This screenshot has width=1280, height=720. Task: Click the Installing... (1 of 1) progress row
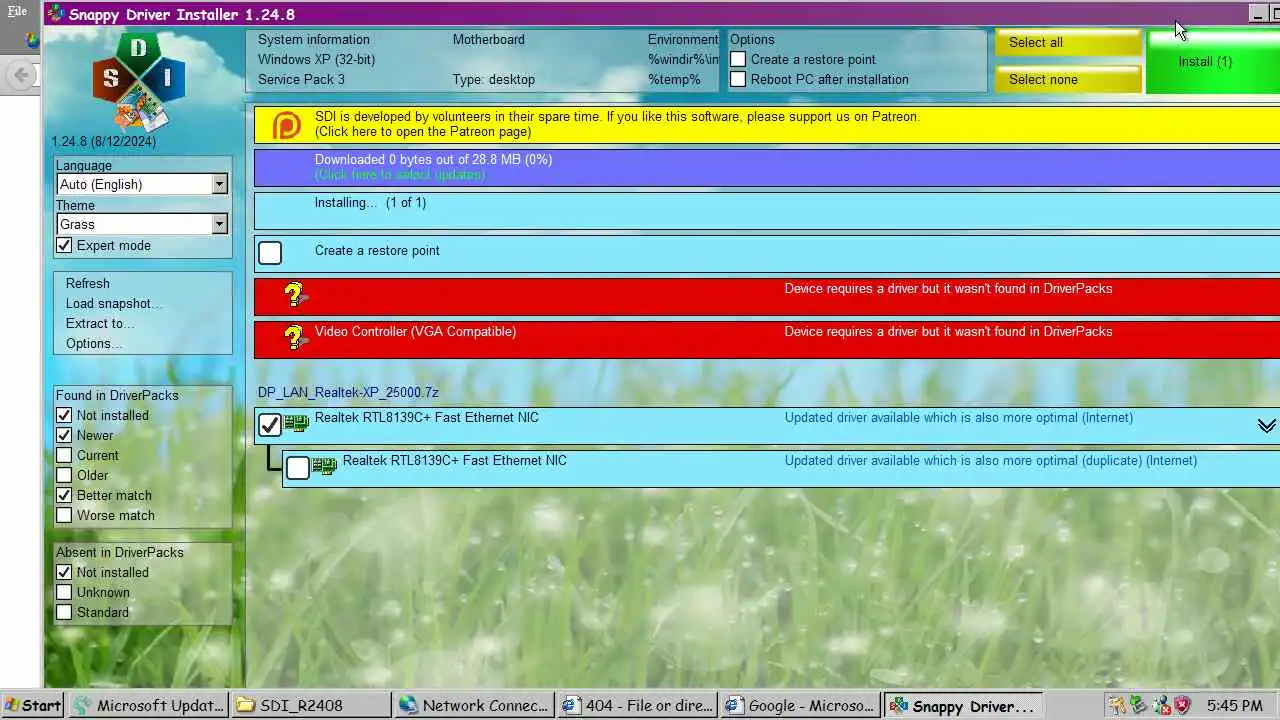coord(767,210)
